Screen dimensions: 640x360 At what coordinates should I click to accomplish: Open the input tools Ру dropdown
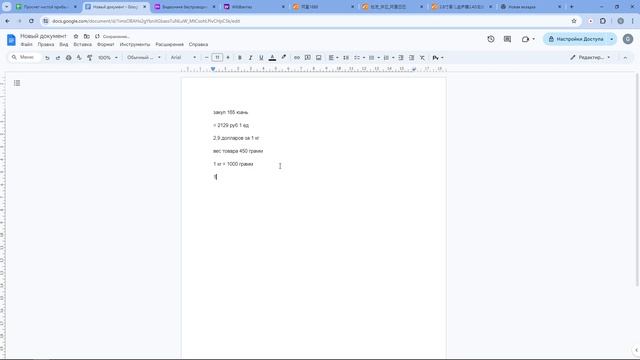pyautogui.click(x=438, y=58)
